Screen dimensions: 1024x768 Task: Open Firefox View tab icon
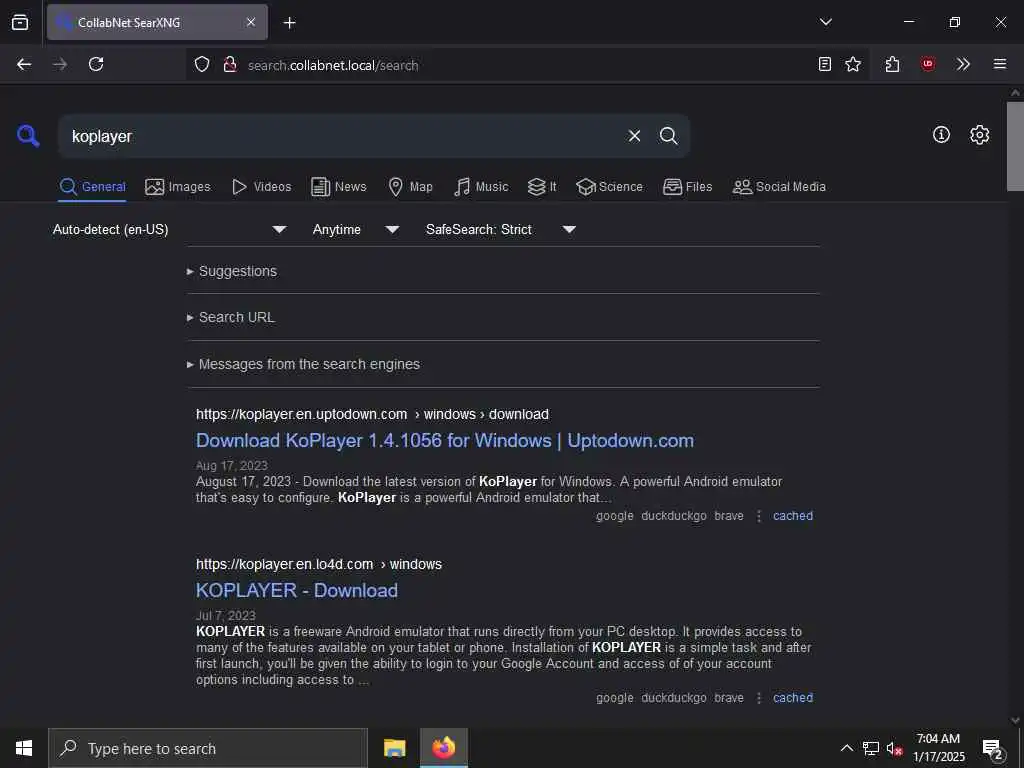point(20,22)
